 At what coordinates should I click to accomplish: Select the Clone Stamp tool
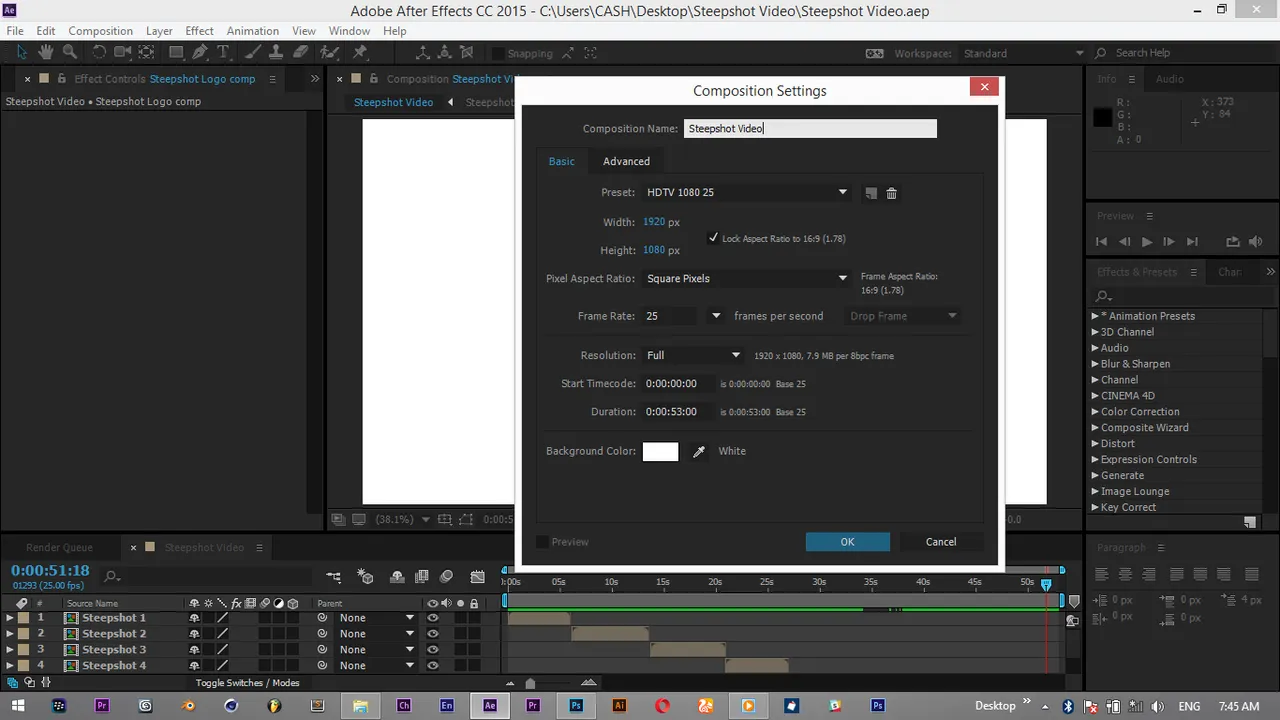278,53
